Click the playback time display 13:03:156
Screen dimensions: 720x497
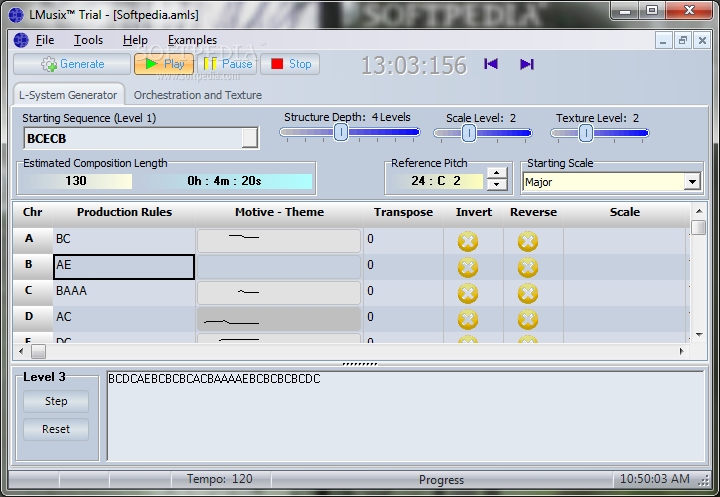coord(414,65)
